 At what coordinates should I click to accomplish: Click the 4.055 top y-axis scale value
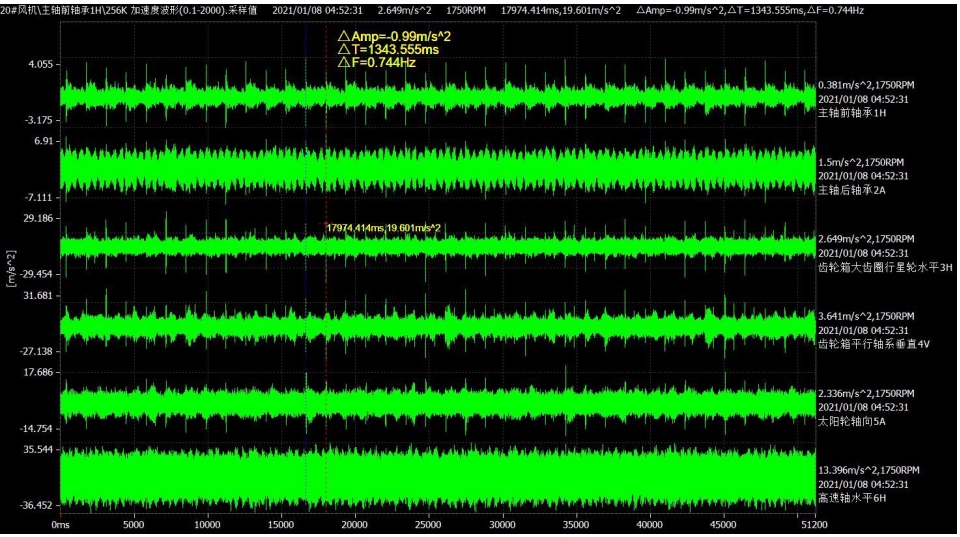(x=38, y=64)
